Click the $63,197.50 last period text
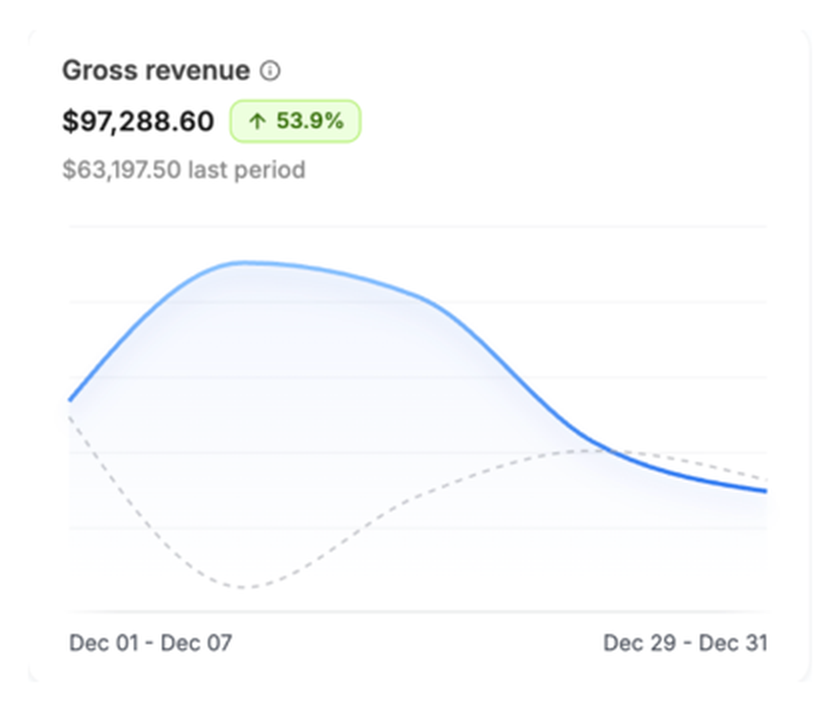840x712 pixels. pos(184,170)
